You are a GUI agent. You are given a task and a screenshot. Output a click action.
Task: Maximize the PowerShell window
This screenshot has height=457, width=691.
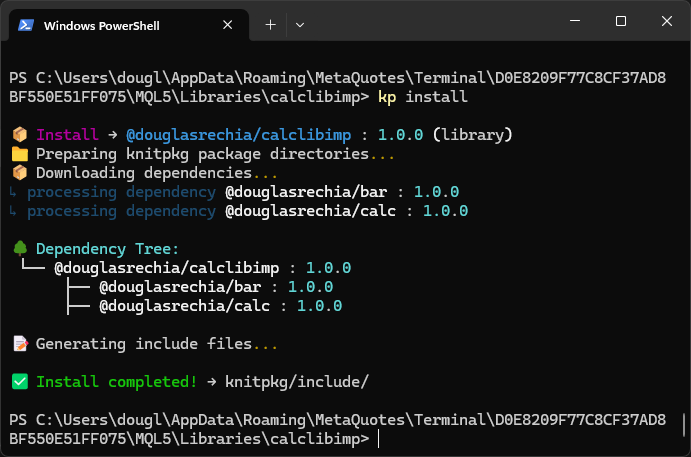tap(620, 21)
